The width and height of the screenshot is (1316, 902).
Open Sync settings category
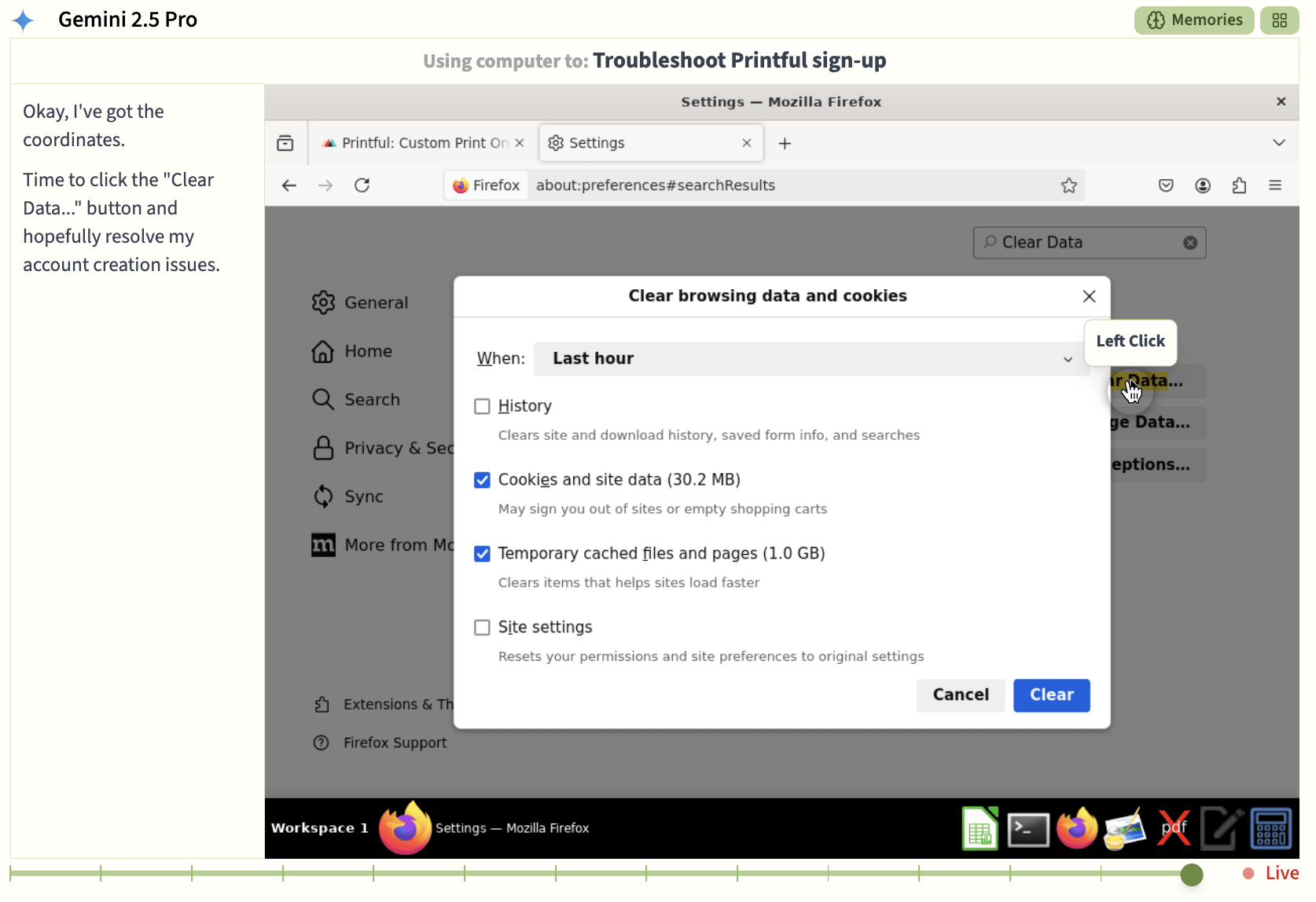(347, 497)
